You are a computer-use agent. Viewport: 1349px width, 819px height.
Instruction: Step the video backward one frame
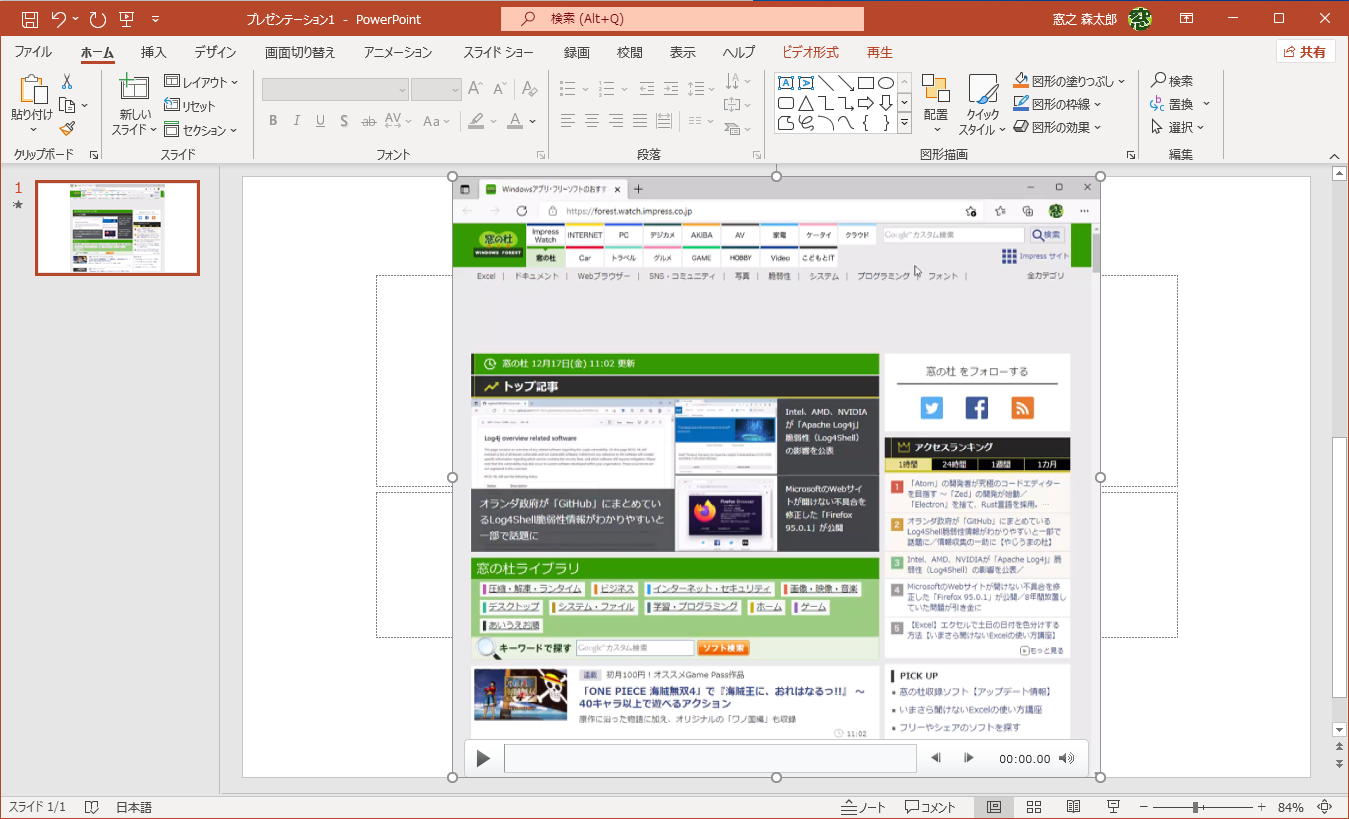937,758
